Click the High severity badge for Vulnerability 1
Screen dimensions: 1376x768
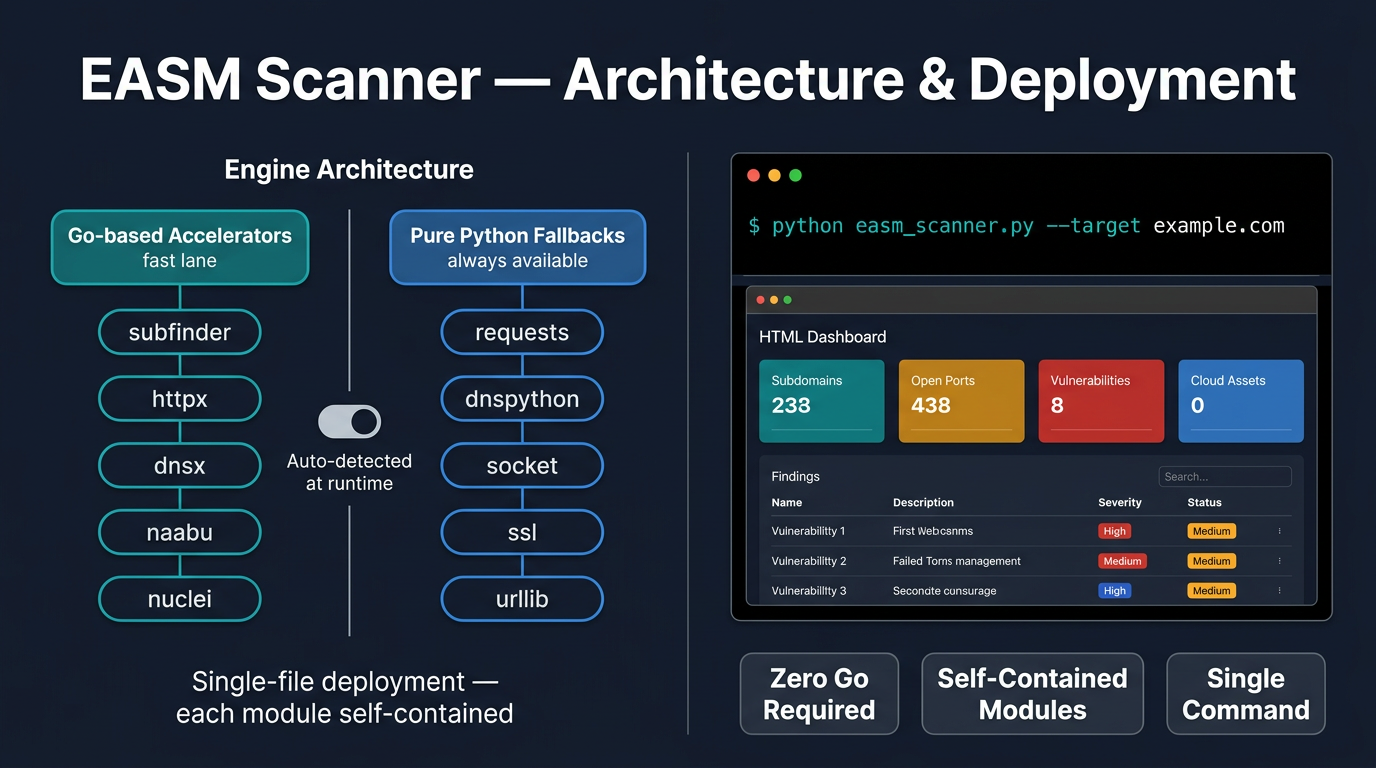pyautogui.click(x=1115, y=531)
